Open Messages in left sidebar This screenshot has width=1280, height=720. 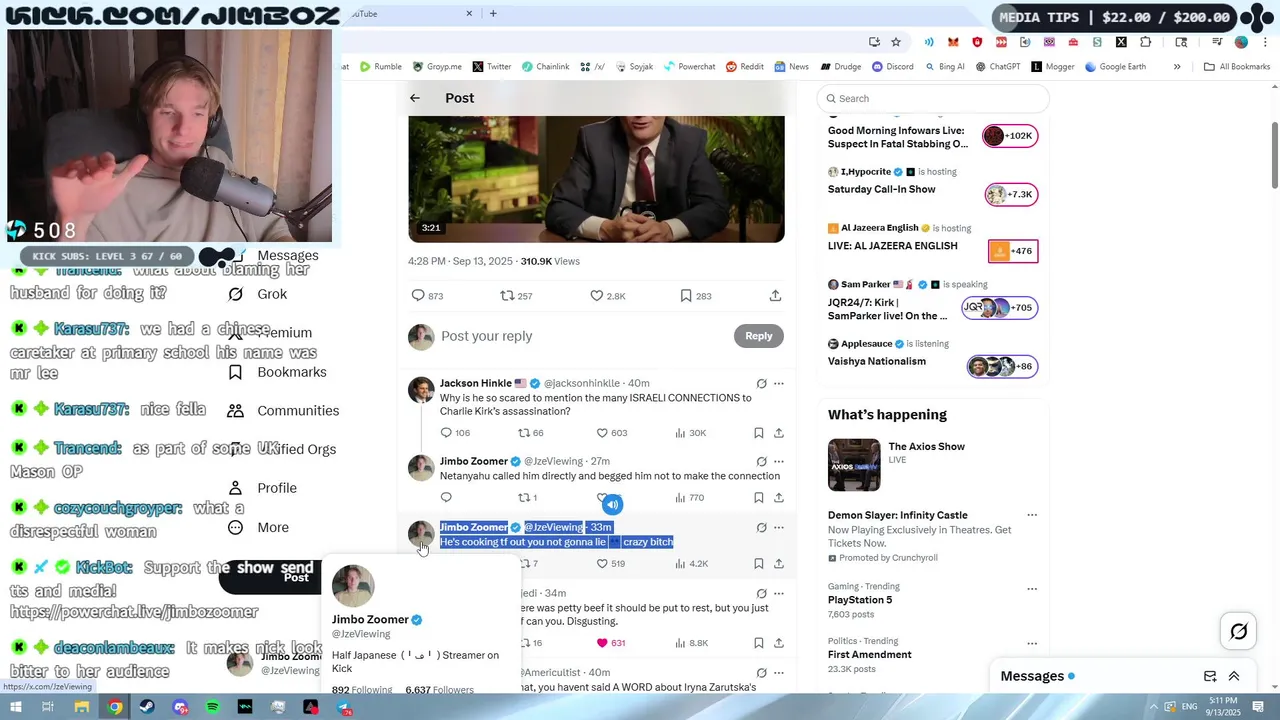(287, 255)
